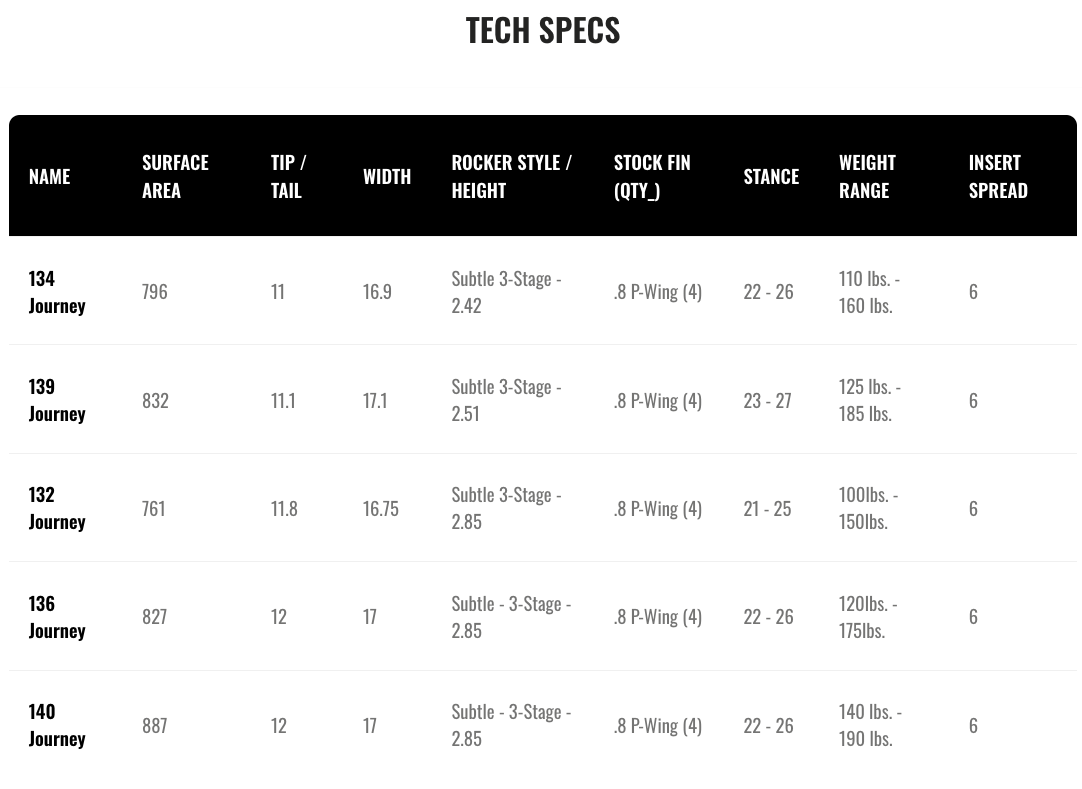1082x789 pixels.
Task: Click the Stock Fin (Qty_) header
Action: 652,176
